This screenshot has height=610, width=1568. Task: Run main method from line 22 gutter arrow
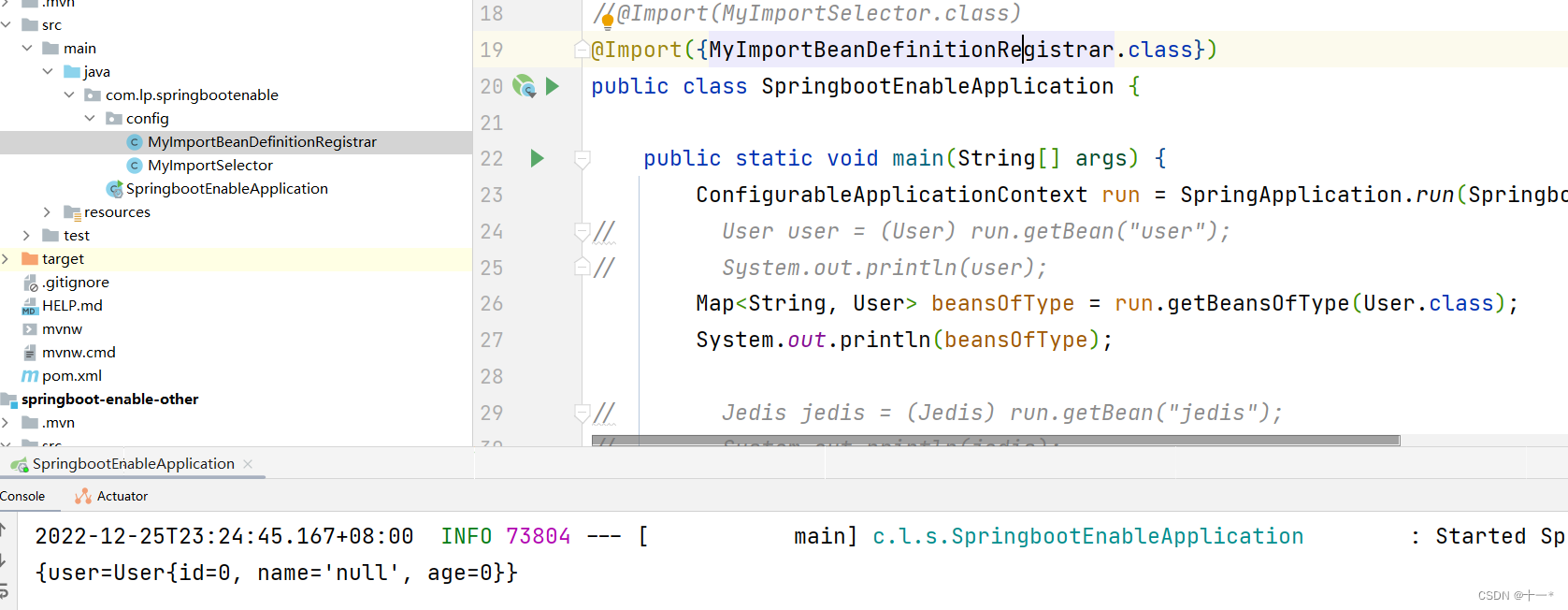click(537, 158)
